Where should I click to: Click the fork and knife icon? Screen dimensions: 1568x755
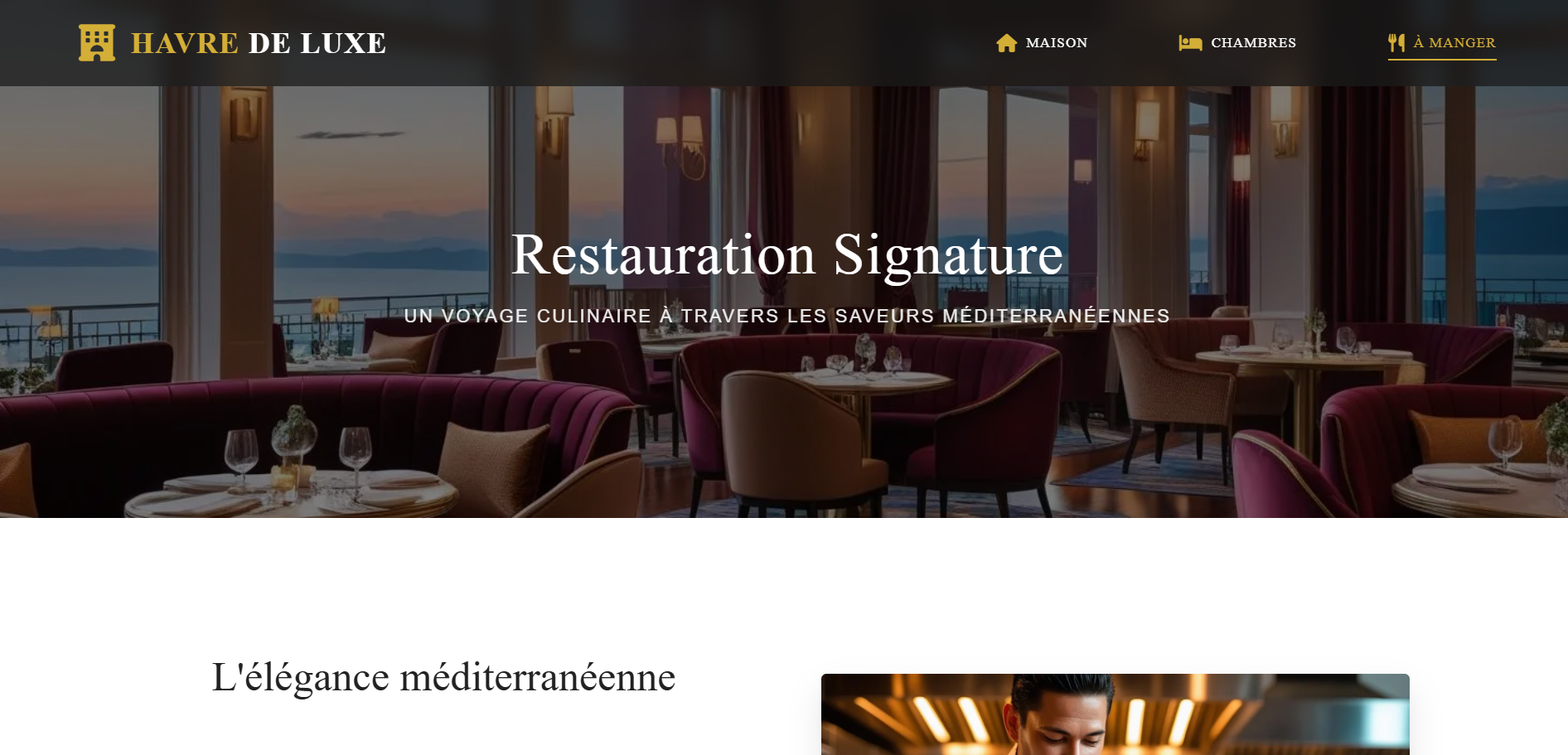[x=1396, y=43]
